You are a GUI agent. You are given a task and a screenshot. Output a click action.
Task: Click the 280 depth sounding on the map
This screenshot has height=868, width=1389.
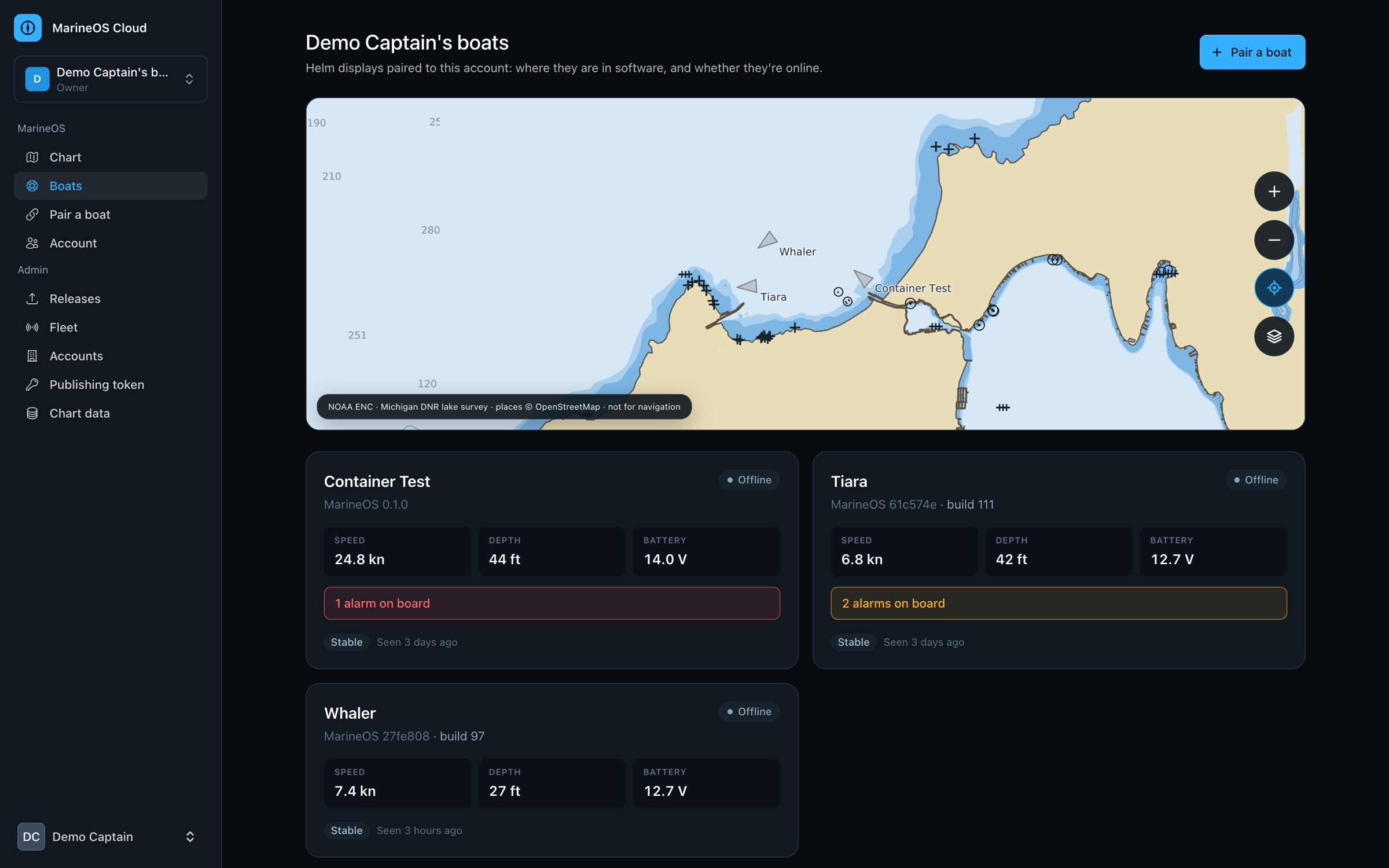point(430,230)
